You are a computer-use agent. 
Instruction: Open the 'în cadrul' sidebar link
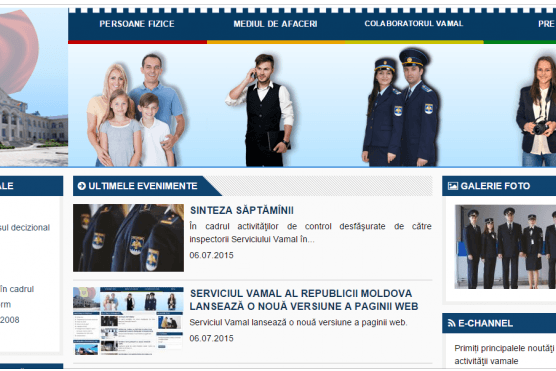tap(17, 289)
